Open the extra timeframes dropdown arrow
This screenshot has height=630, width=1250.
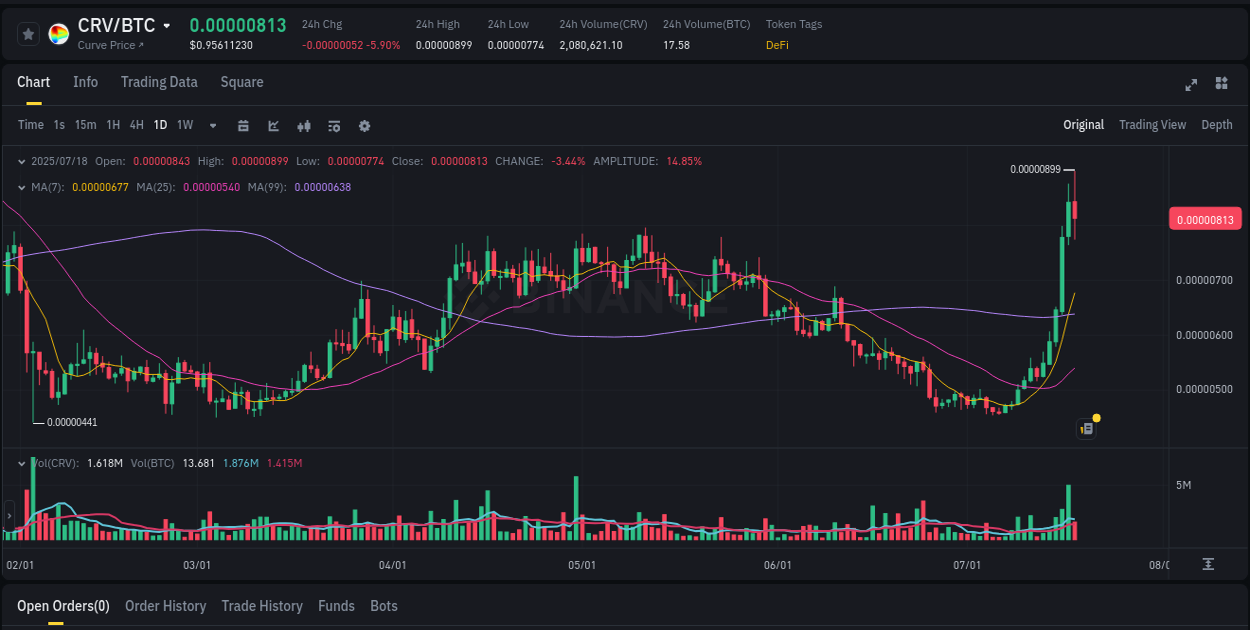pyautogui.click(x=211, y=126)
